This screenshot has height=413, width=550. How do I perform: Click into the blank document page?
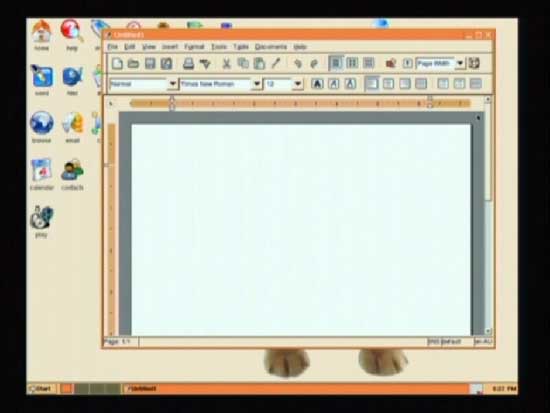point(301,229)
